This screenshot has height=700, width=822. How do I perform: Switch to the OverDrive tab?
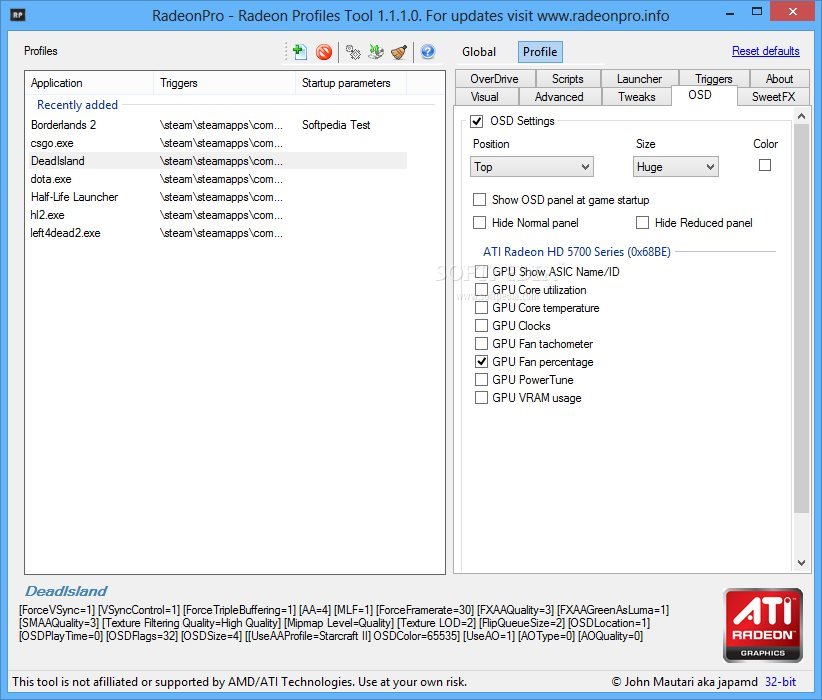(x=494, y=79)
